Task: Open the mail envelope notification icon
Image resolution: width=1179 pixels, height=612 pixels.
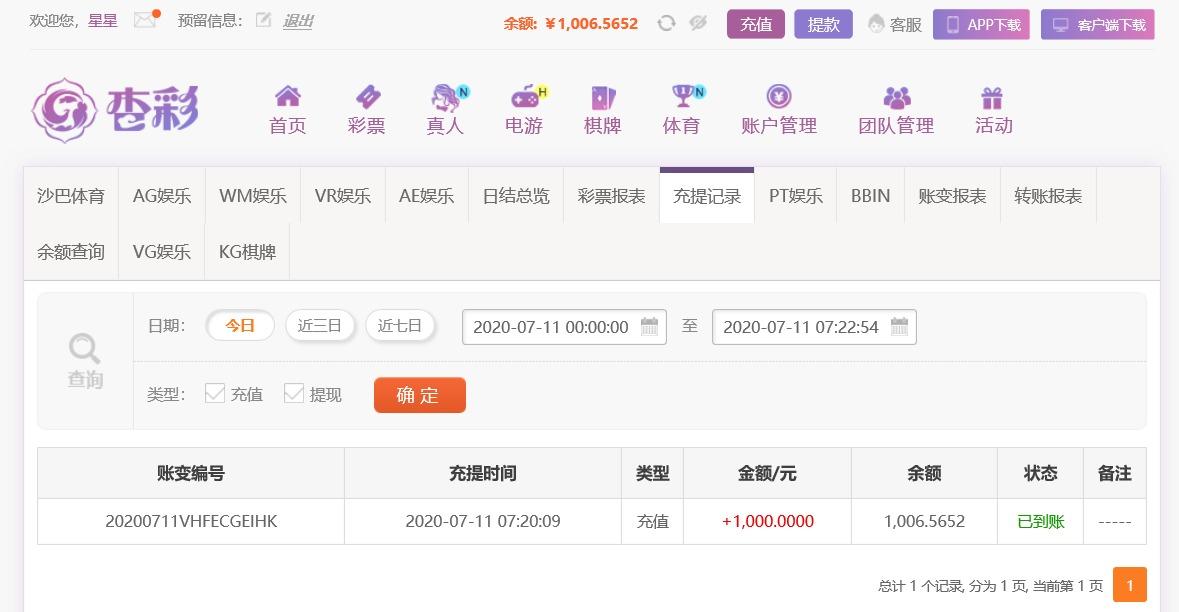Action: point(146,20)
